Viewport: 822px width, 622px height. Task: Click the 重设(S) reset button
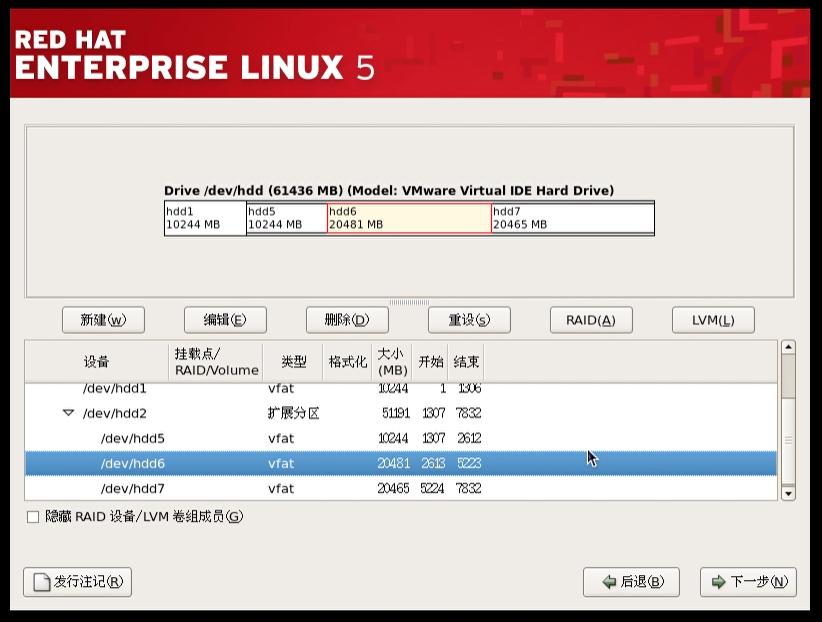click(x=469, y=320)
